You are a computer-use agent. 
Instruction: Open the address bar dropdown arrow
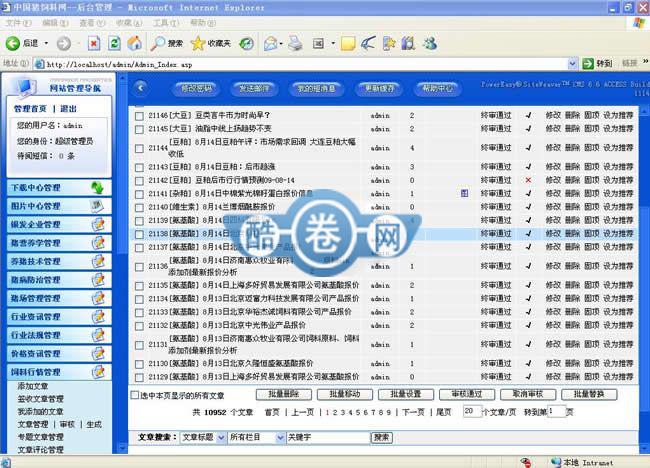point(572,64)
